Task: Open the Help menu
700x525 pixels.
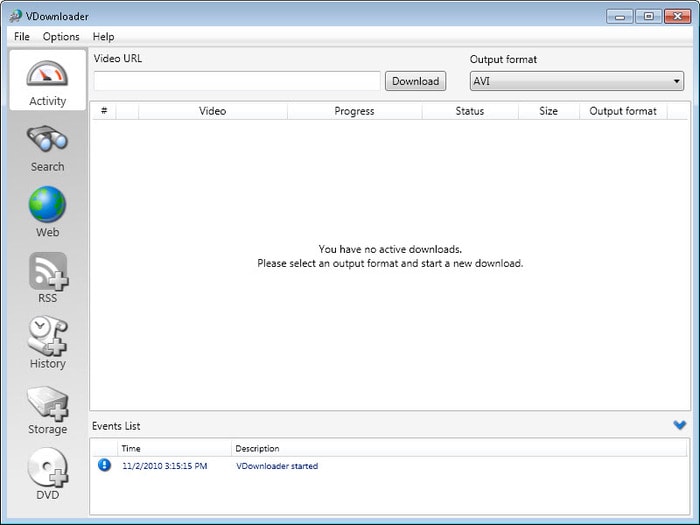Action: pyautogui.click(x=103, y=37)
